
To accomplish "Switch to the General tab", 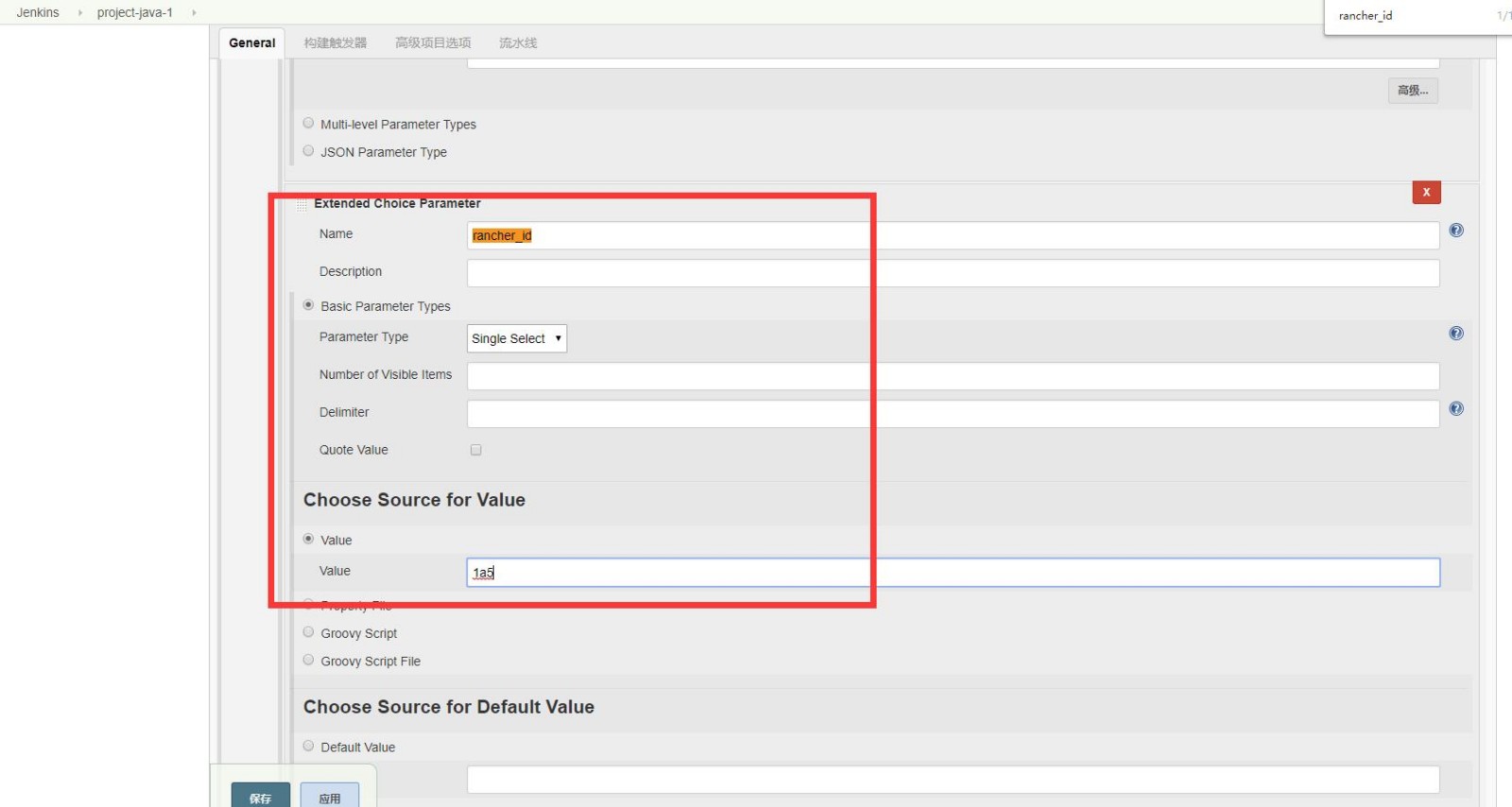I will coord(252,43).
